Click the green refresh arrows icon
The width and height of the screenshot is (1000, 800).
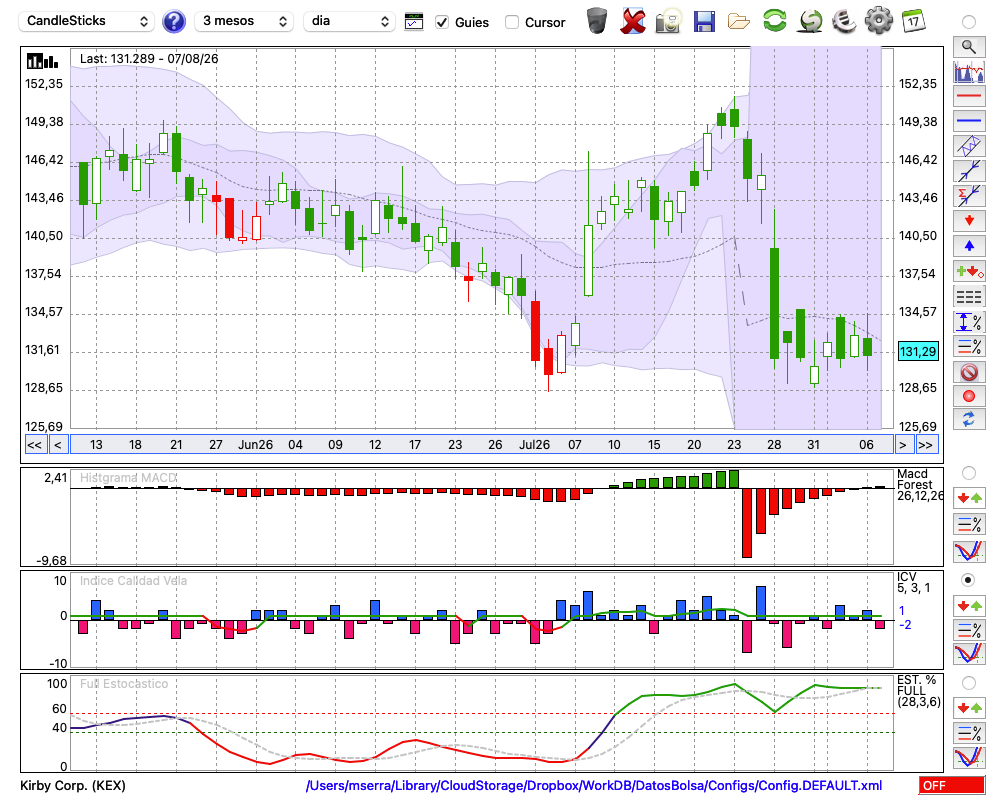coord(774,21)
